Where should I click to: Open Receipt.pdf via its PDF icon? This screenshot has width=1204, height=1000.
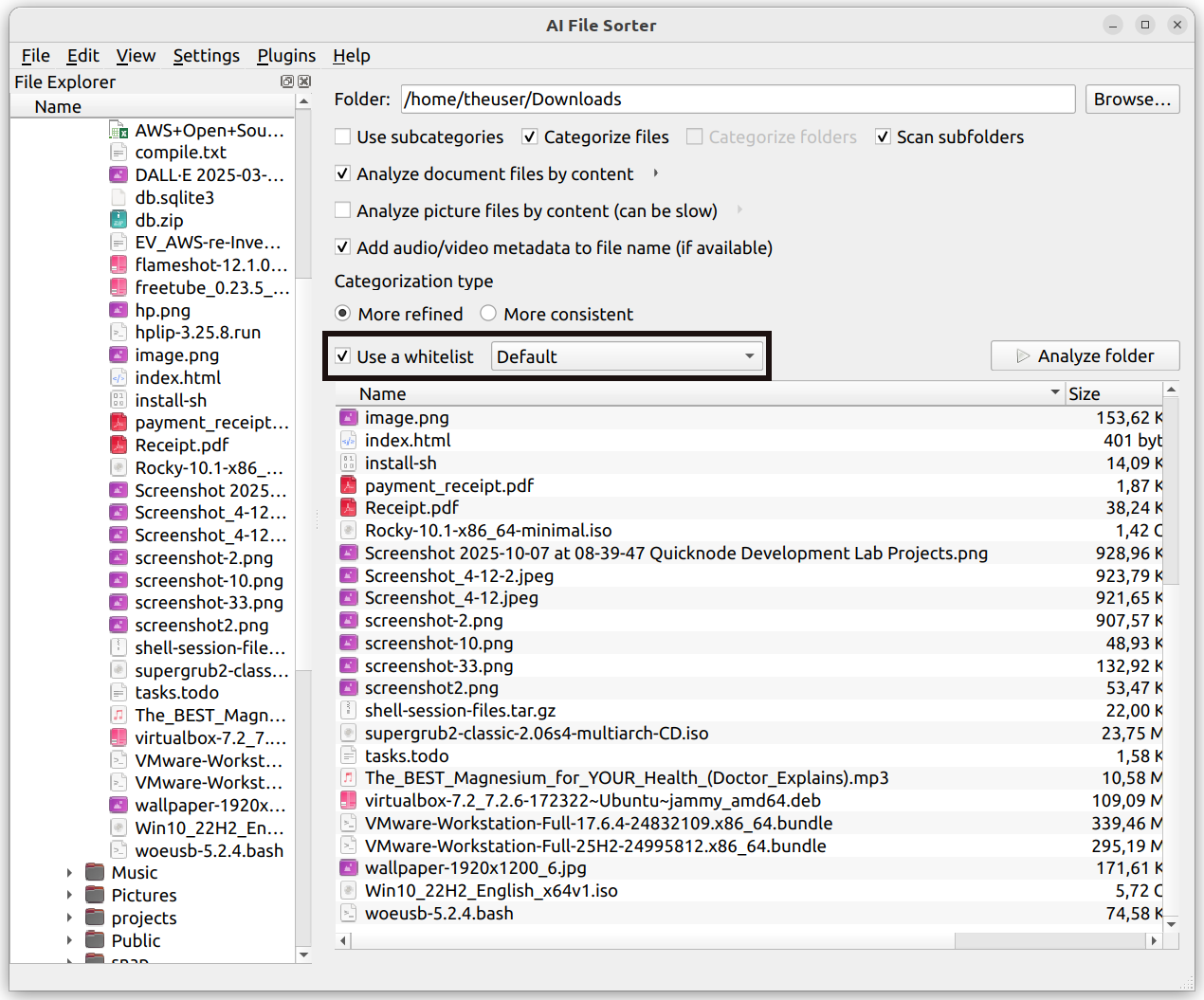348,507
